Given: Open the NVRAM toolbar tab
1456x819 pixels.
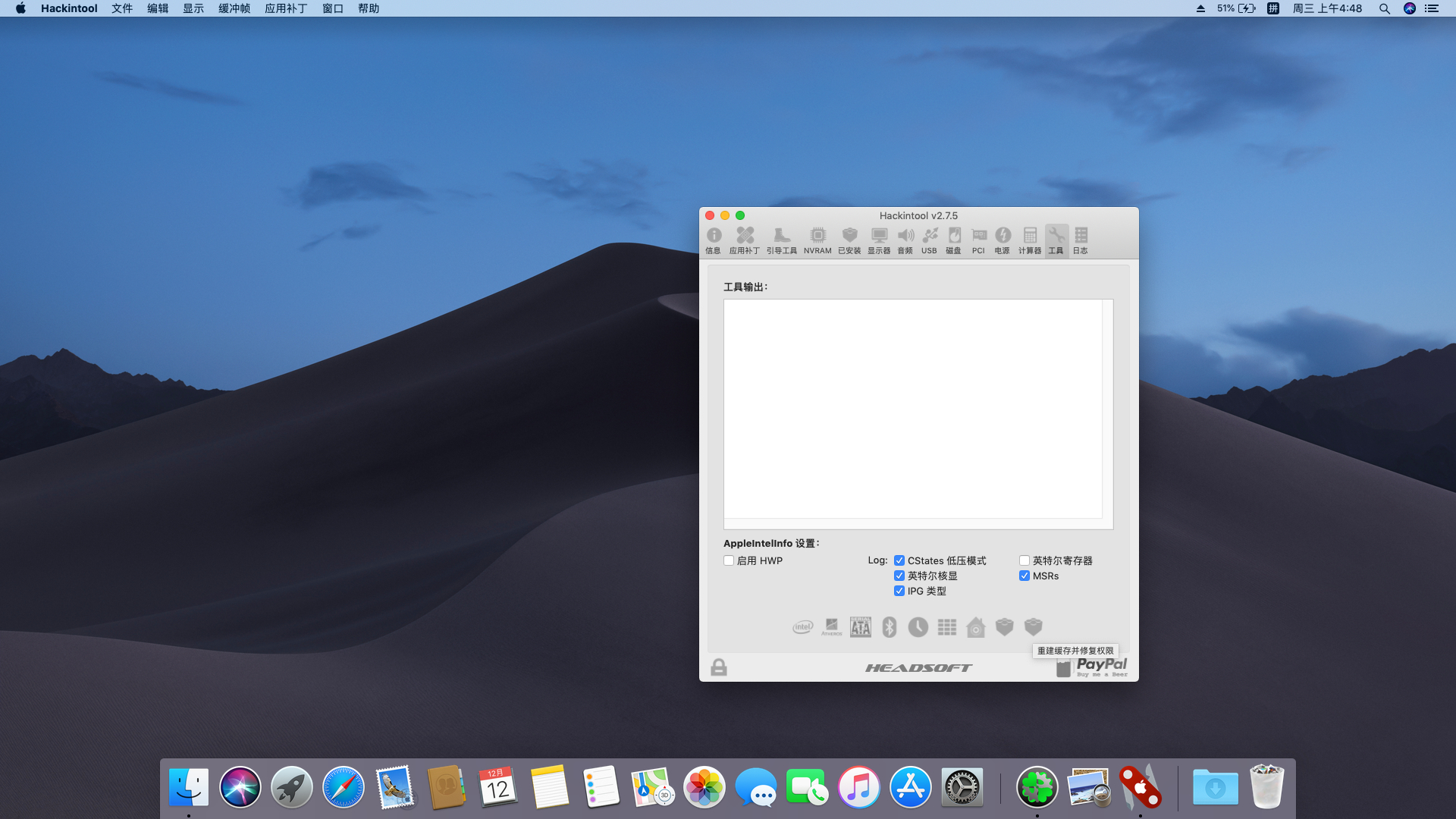Looking at the screenshot, I should 817,240.
